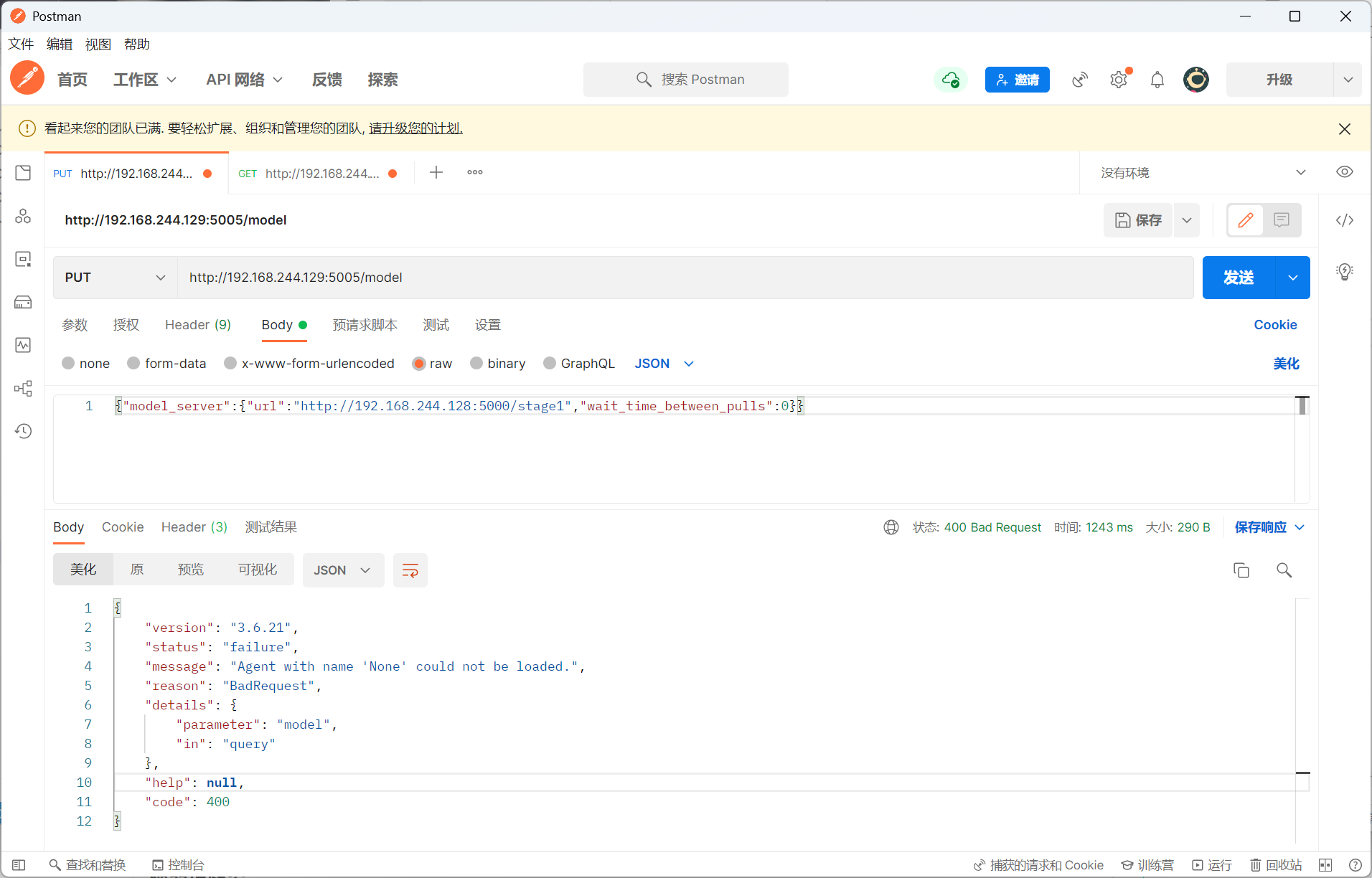This screenshot has width=1372, height=878.
Task: Open History icon in the sidebar
Action: pyautogui.click(x=23, y=431)
